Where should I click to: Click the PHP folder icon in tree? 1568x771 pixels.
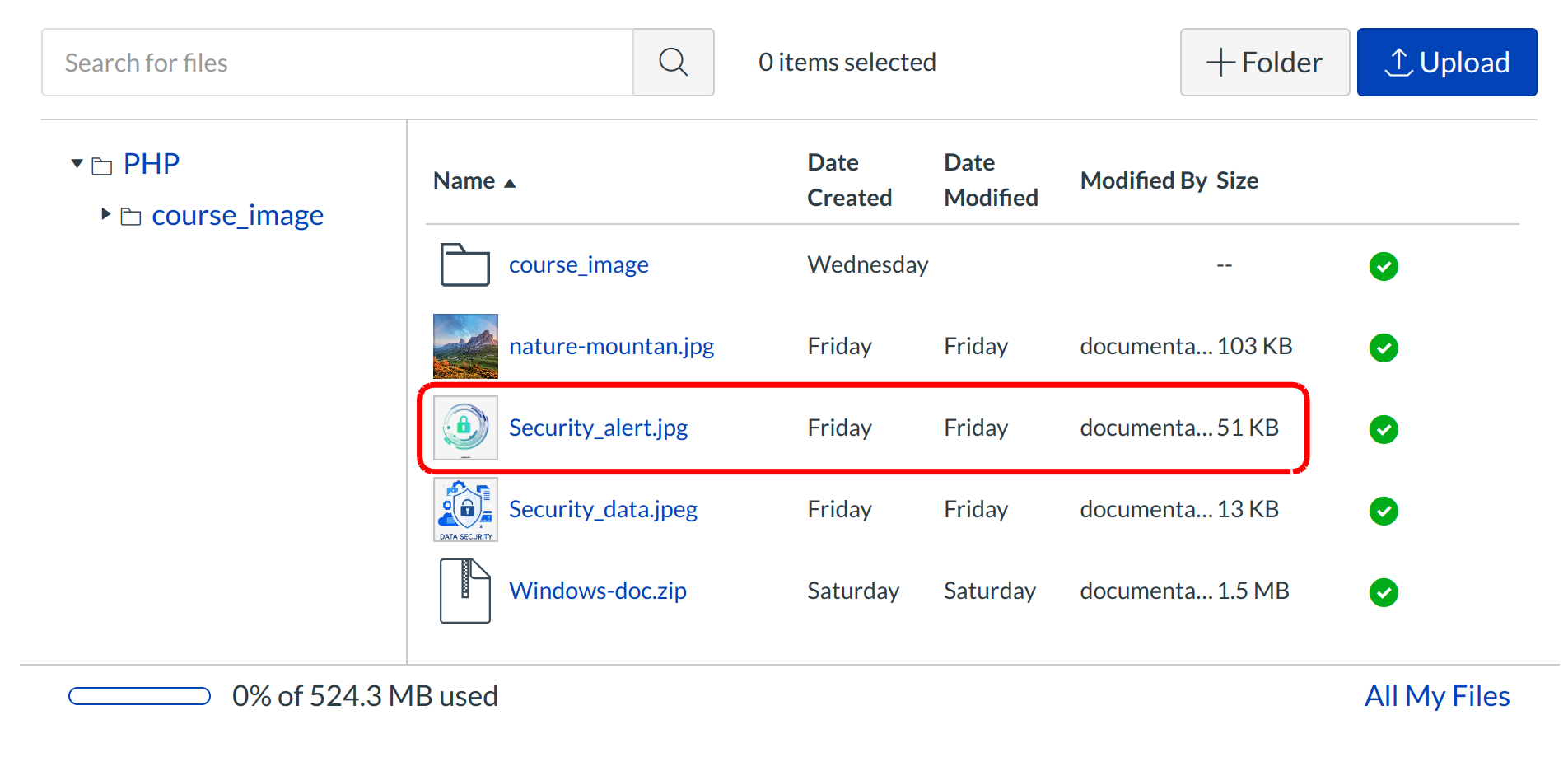click(x=102, y=166)
